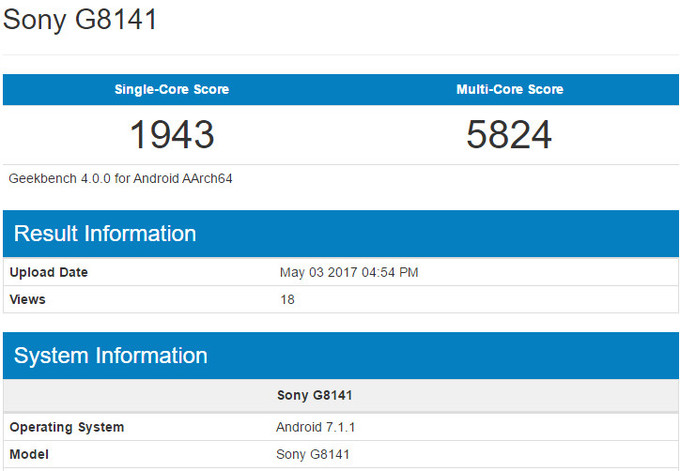Click the multi-core score value 5824
Viewport: 680px width, 471px height.
pos(509,134)
